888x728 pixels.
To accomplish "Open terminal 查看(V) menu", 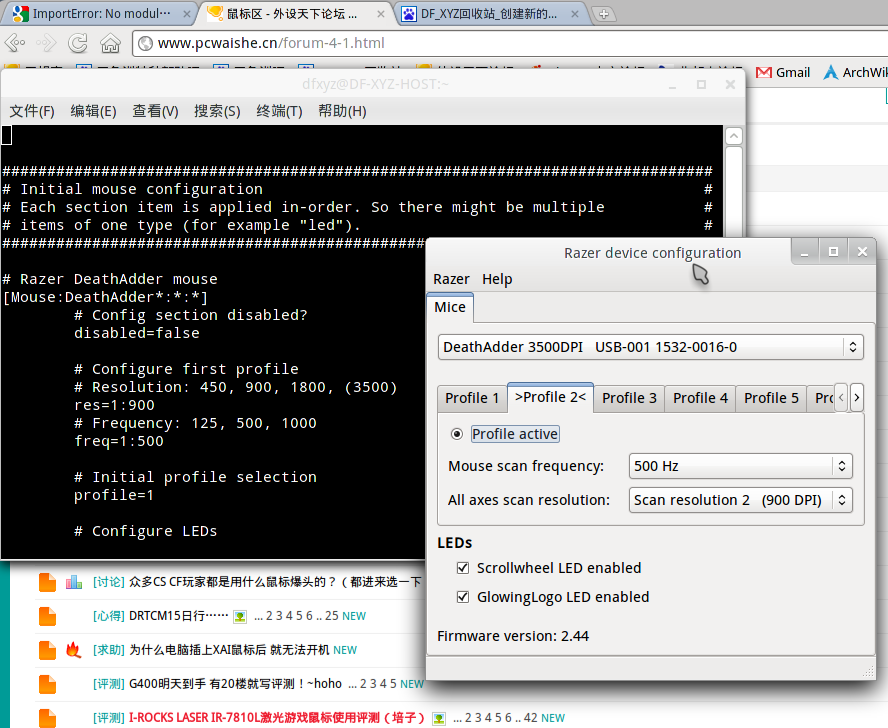I will point(155,111).
